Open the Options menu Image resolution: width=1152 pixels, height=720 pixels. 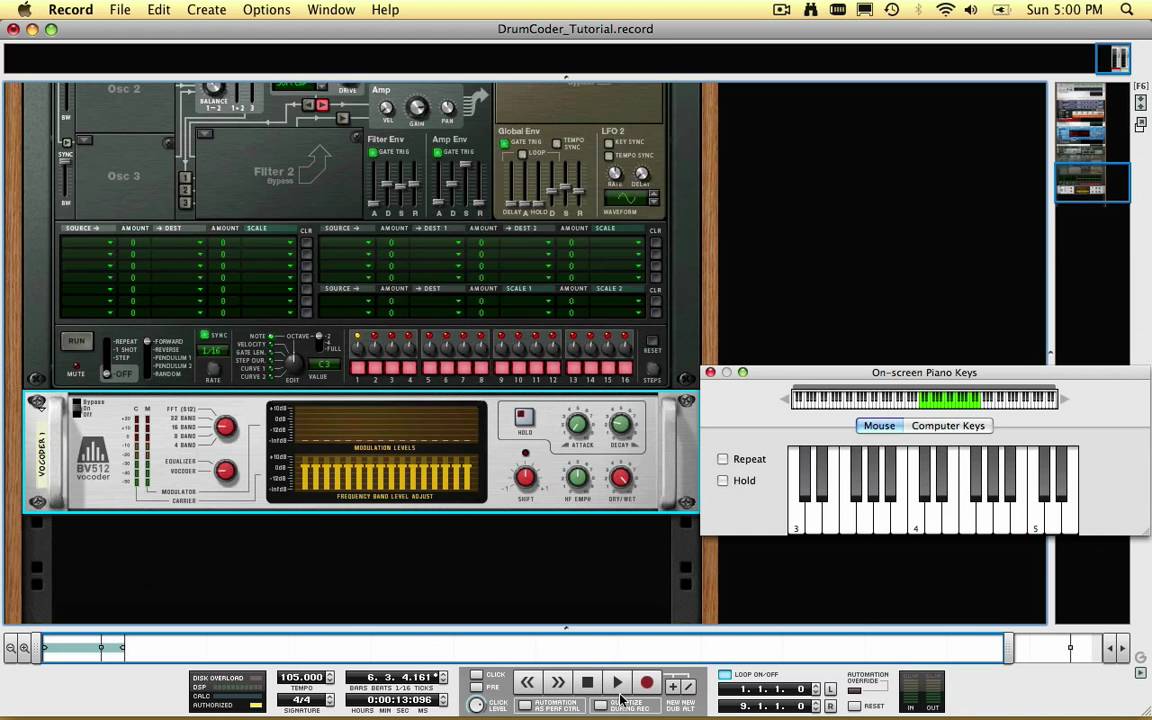pos(266,10)
